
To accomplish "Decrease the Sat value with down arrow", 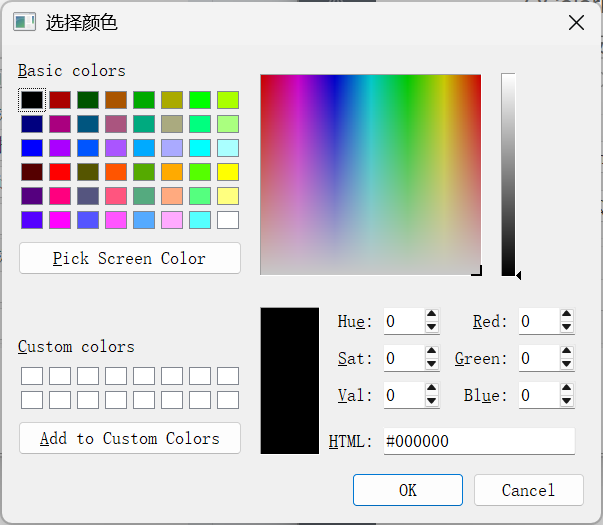I will click(431, 364).
